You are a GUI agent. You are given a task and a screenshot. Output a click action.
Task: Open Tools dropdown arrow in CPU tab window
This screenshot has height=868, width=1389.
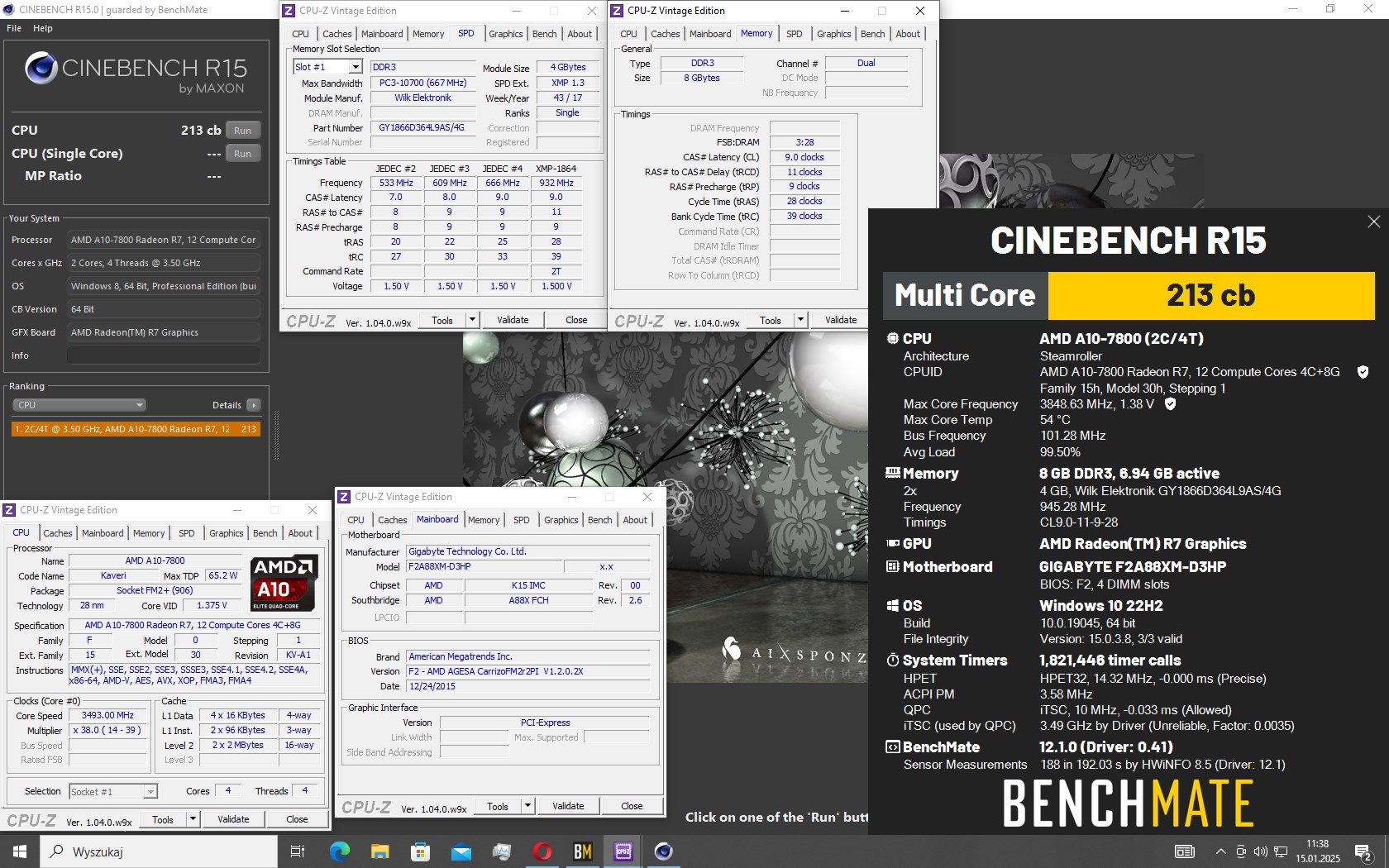click(x=193, y=819)
